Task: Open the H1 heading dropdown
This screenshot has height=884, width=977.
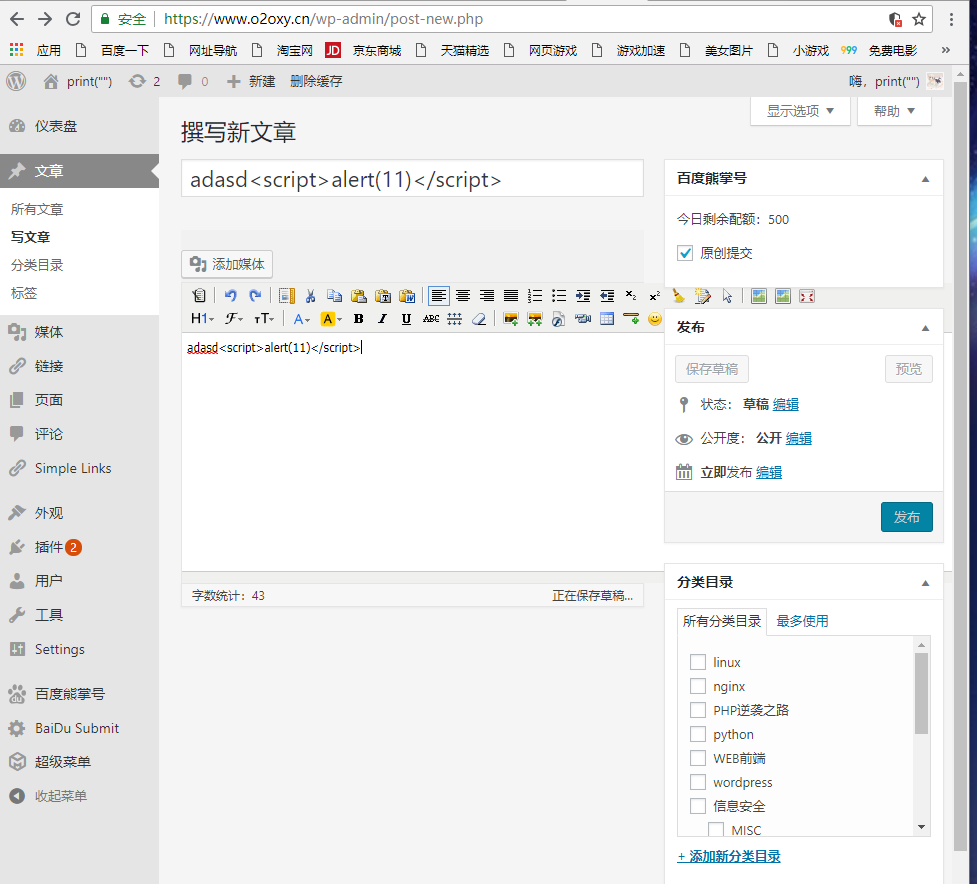Action: pos(200,318)
